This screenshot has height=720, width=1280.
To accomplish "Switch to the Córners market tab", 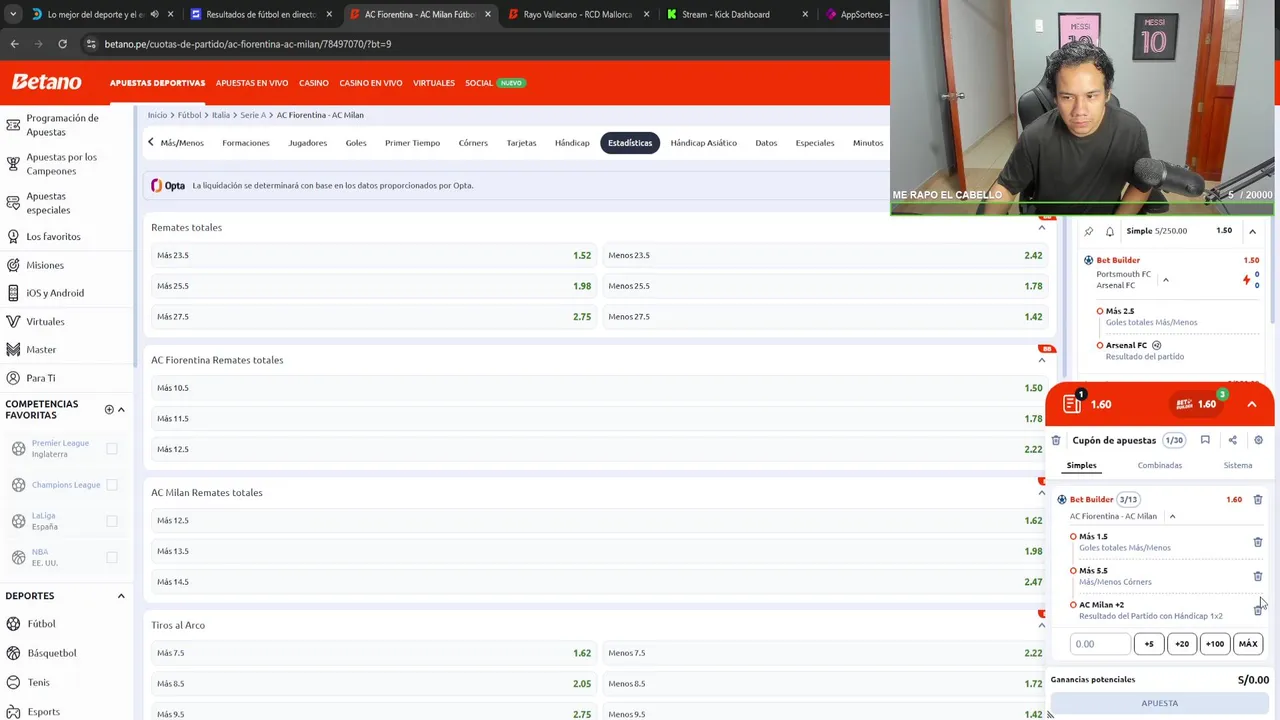I will coord(473,143).
